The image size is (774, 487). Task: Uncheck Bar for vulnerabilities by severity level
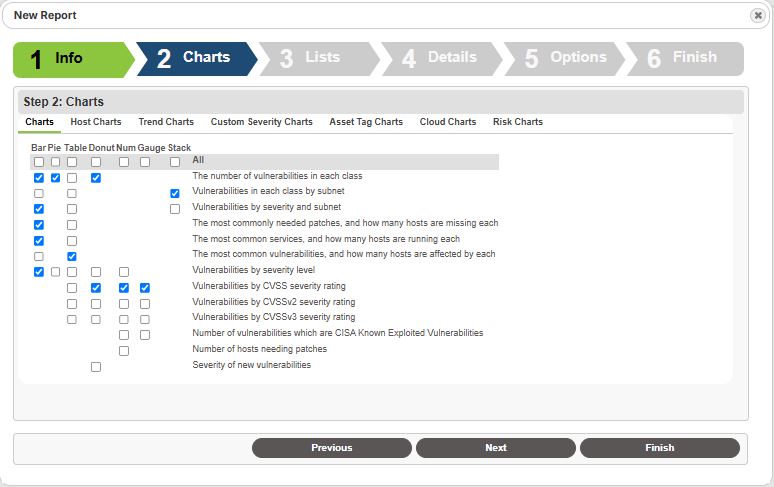(39, 272)
